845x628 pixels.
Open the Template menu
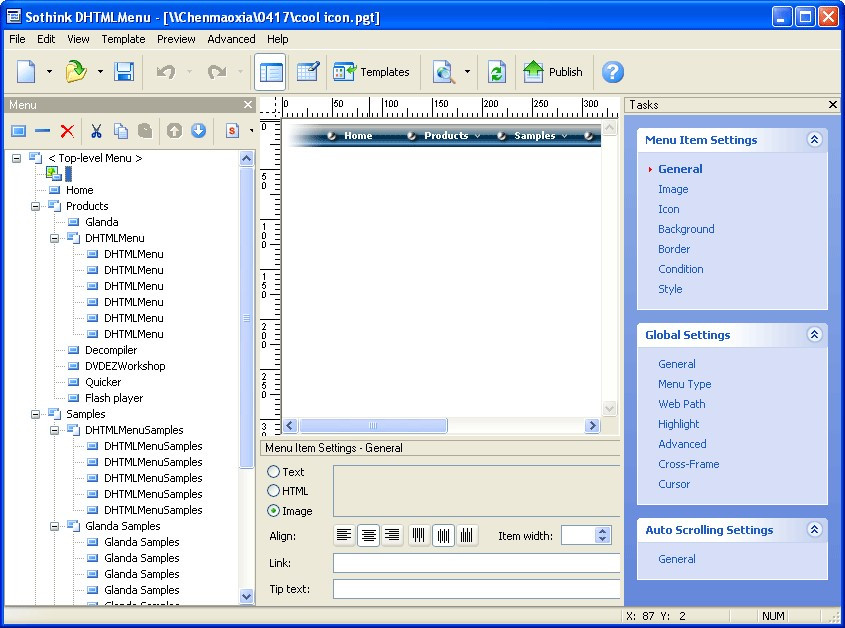(123, 39)
